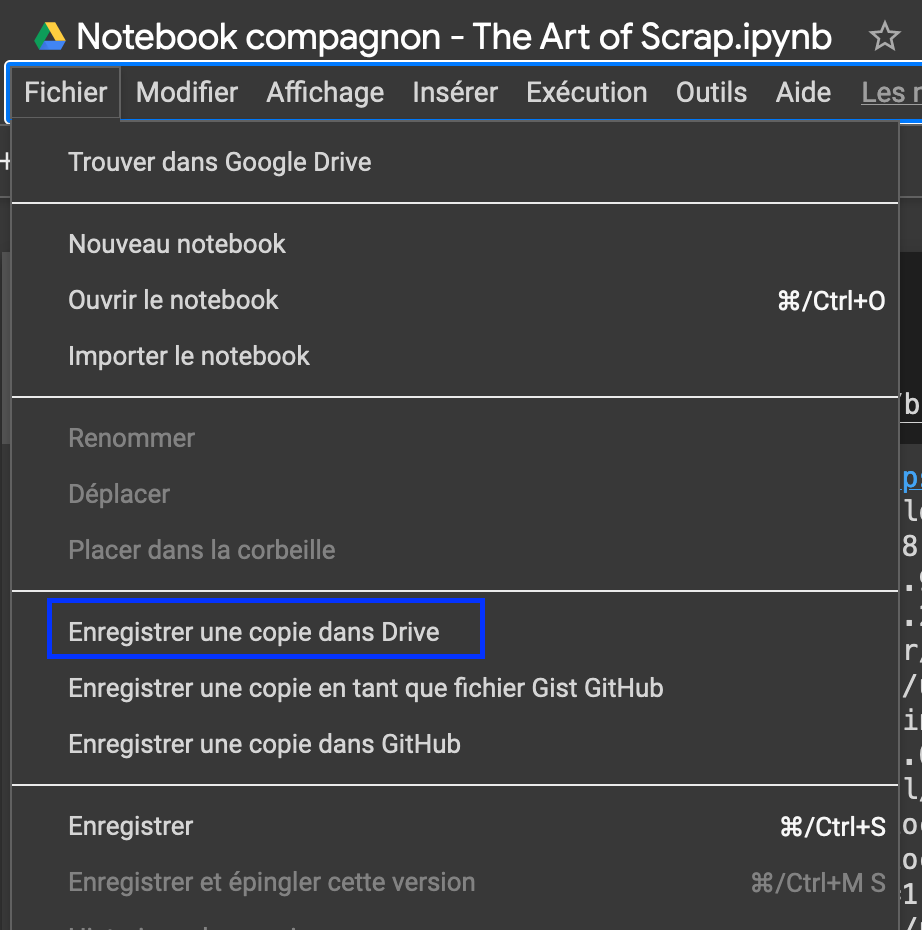
Task: Open the Exécution menu
Action: (x=586, y=92)
